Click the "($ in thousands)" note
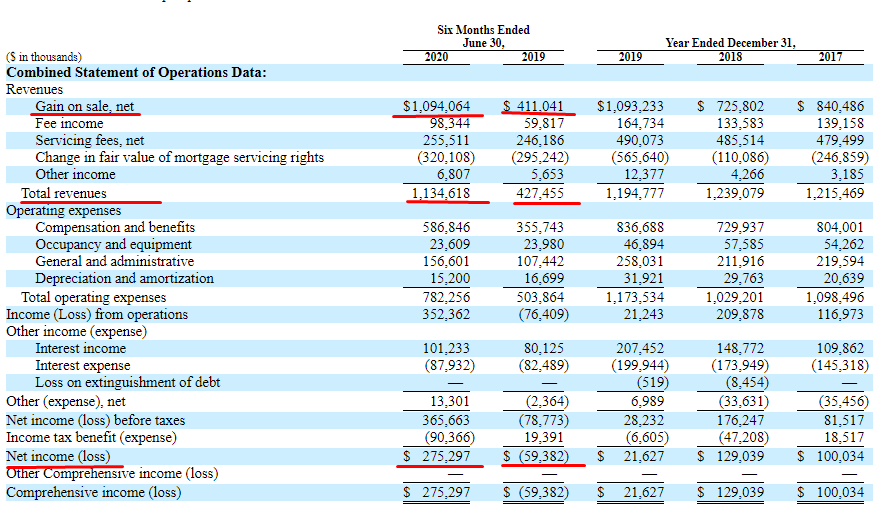Screen dimensions: 881x517 (44, 57)
